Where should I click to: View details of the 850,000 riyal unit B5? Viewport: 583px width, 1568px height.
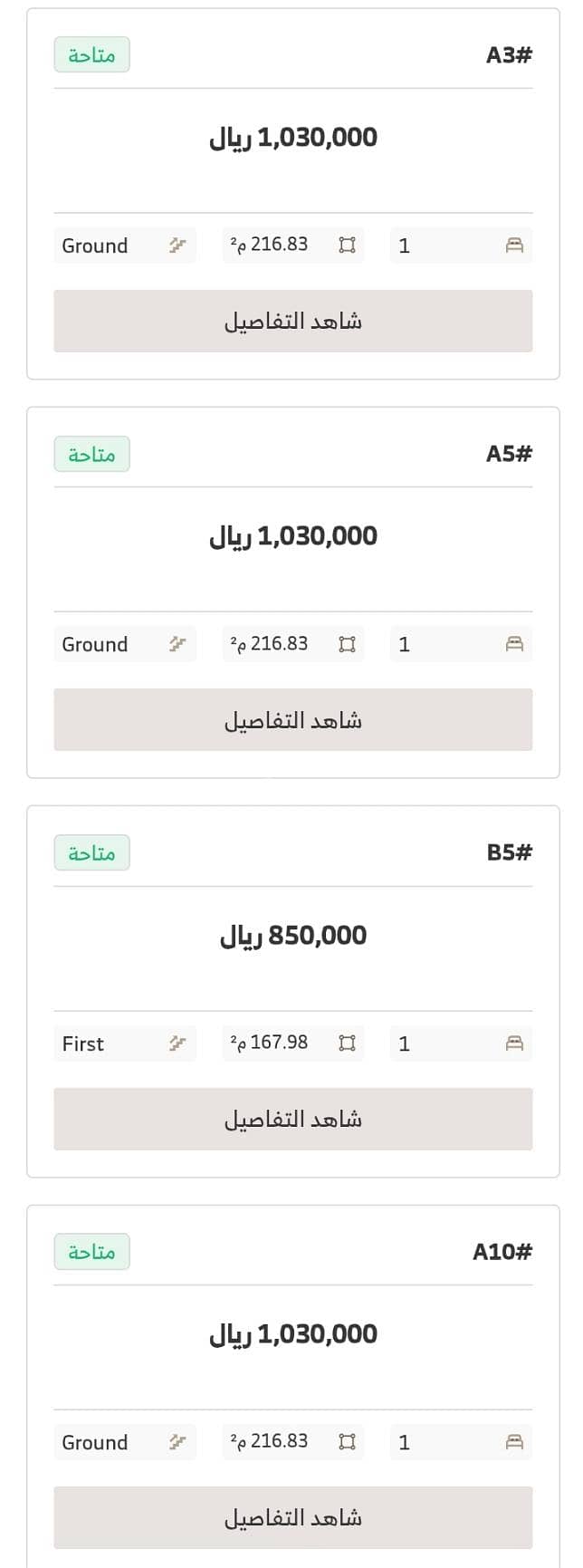point(293,1119)
